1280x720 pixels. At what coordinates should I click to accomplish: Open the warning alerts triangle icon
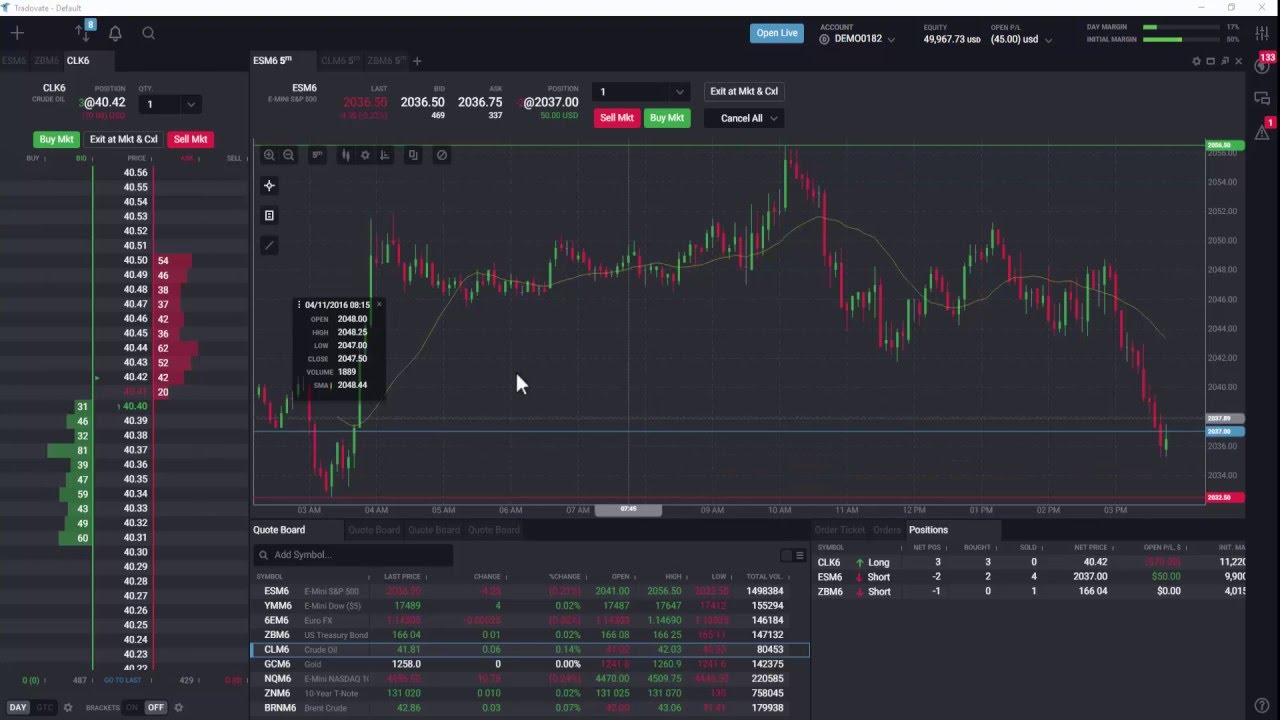[x=1262, y=131]
